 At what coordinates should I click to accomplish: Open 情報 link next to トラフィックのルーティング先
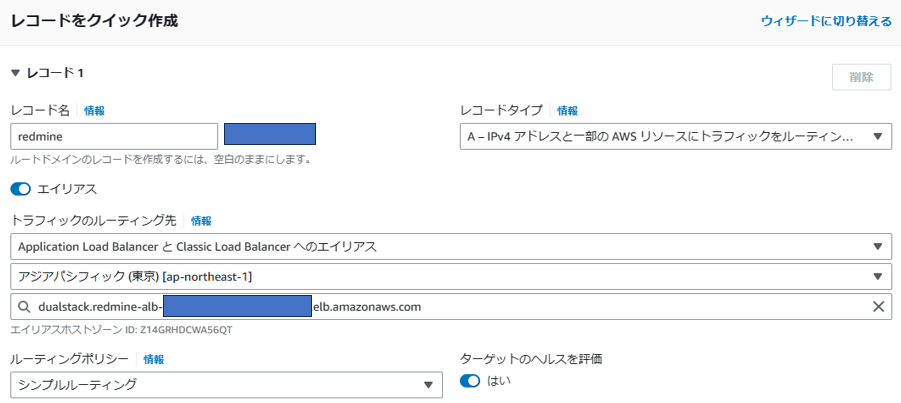201,220
